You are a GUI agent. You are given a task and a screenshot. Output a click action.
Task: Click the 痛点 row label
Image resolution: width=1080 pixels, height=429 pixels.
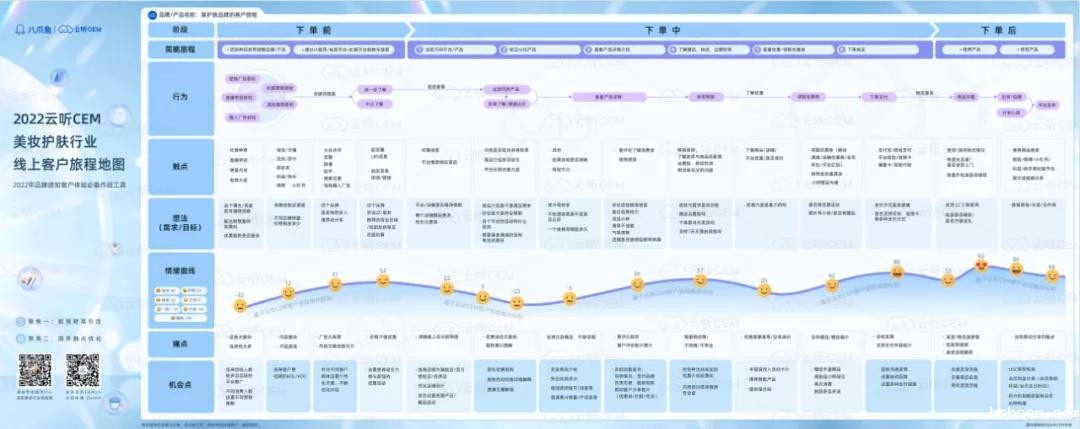tap(174, 342)
